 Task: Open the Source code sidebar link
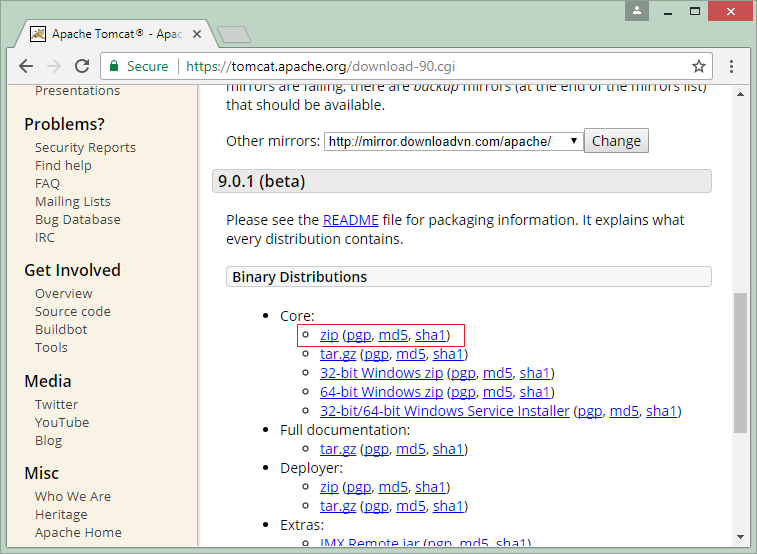(72, 312)
